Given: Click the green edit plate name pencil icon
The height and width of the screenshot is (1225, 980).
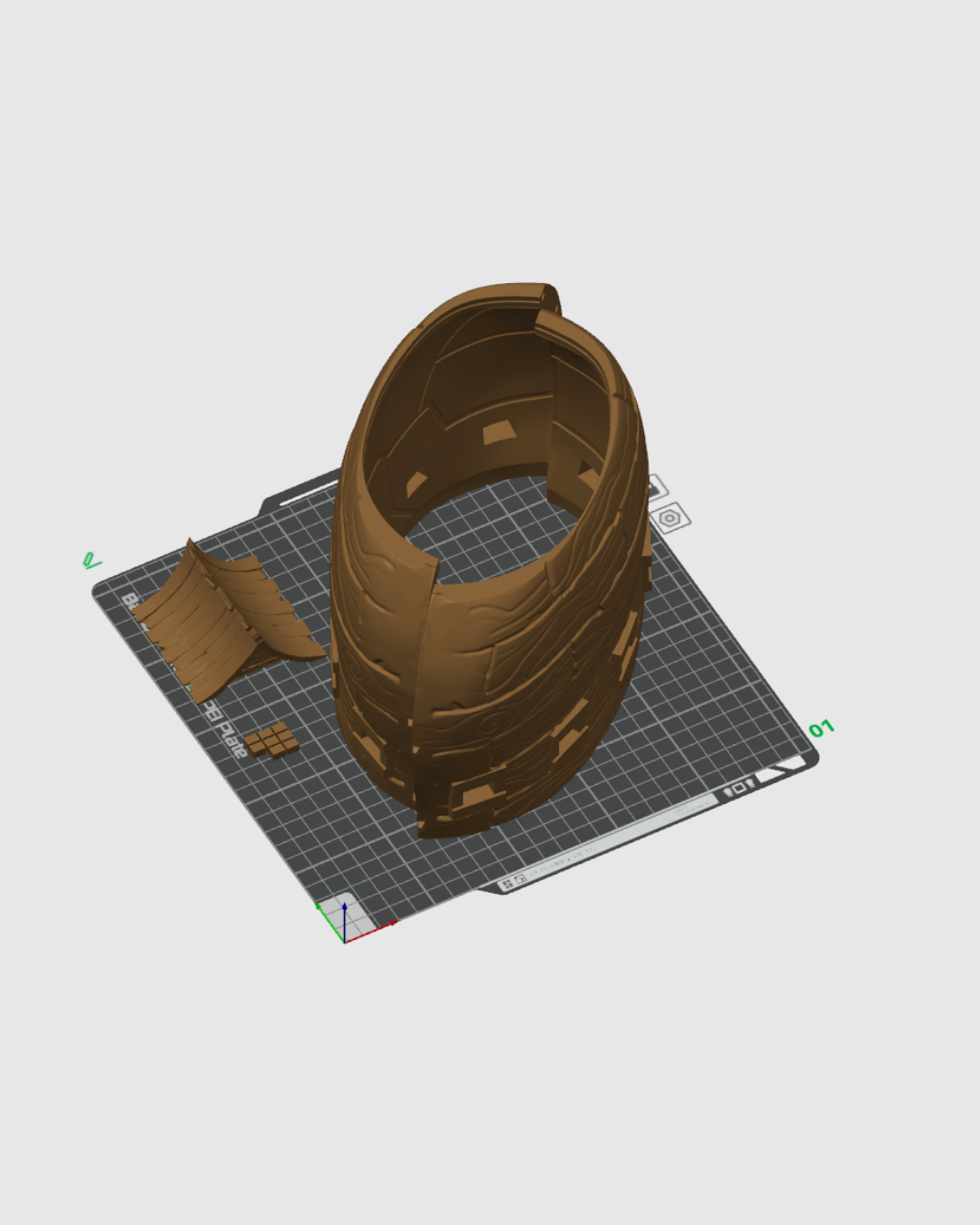Looking at the screenshot, I should click(91, 562).
